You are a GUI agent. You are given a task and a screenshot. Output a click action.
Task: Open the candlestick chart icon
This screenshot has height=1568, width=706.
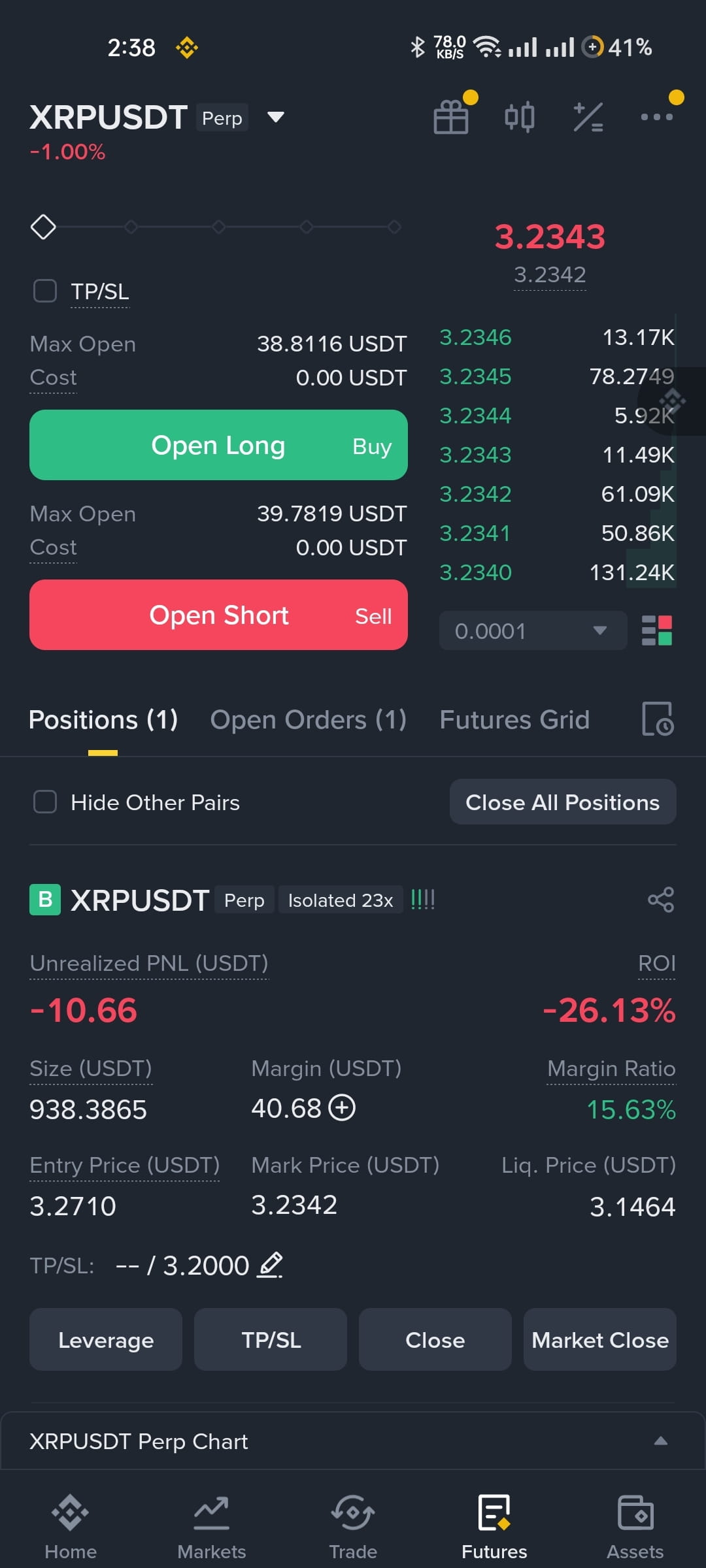coord(520,118)
